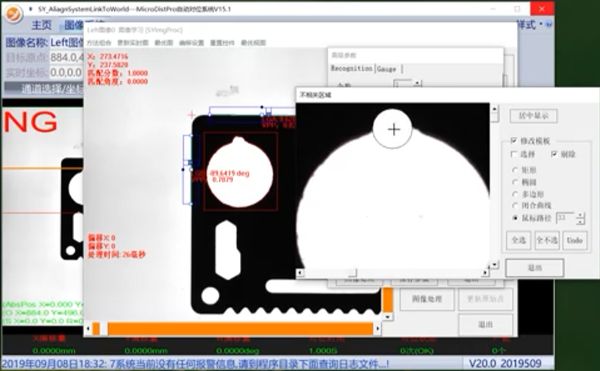Toggle the 修改模板 checkbox
This screenshot has height=371, width=600.
(514, 141)
